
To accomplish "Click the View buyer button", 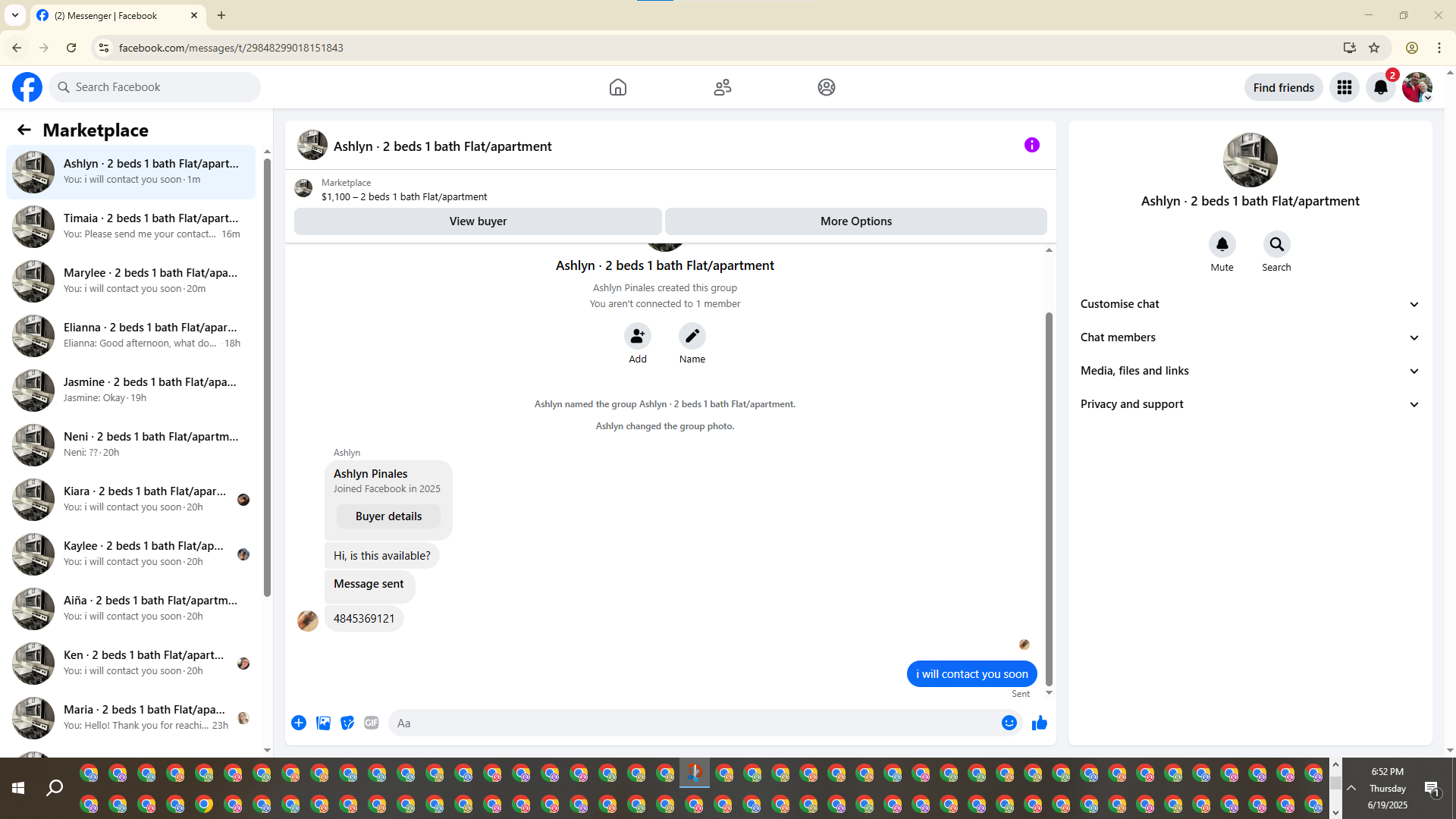I will tap(478, 221).
